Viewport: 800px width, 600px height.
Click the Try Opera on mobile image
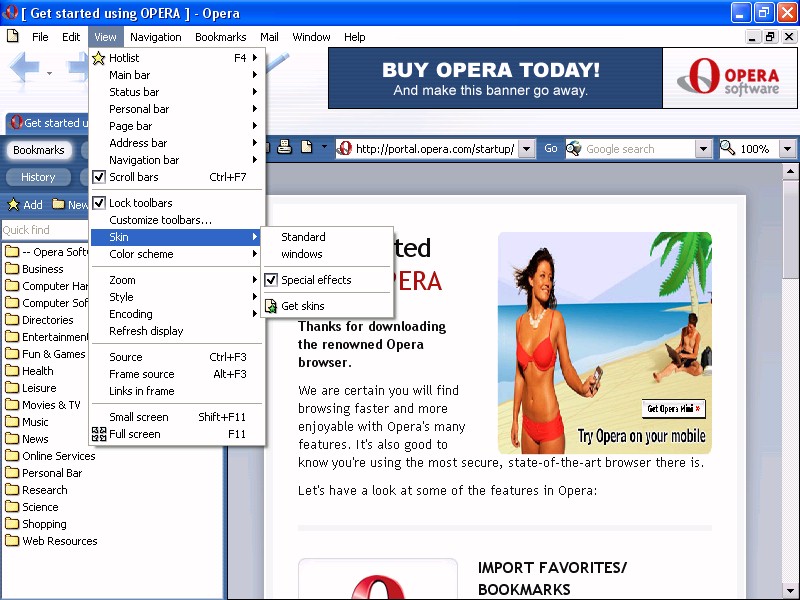click(x=605, y=343)
